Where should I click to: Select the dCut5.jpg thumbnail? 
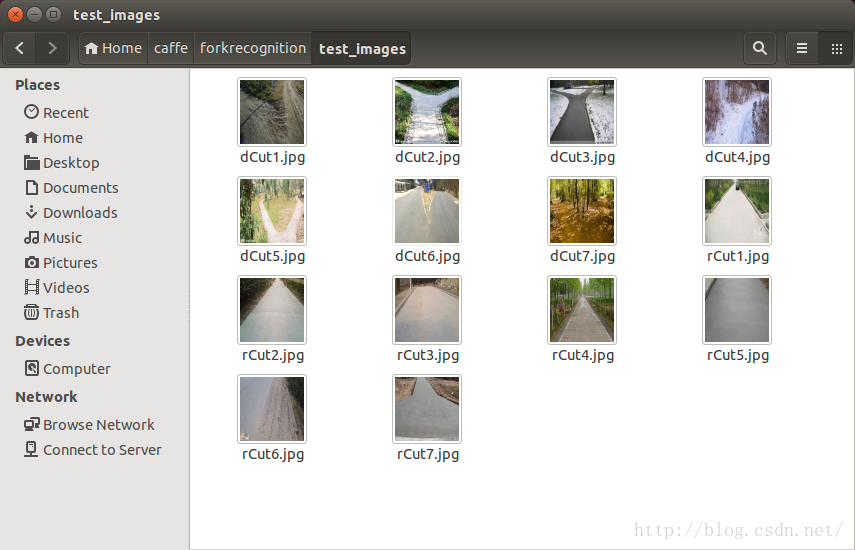(272, 211)
